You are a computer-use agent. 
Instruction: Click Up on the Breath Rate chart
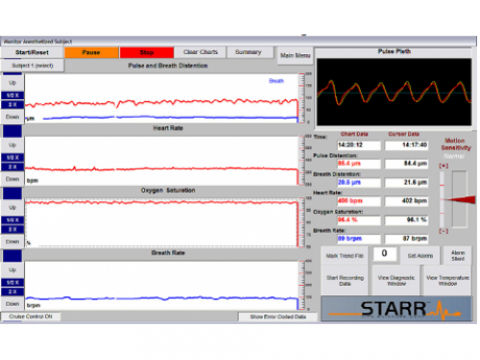(12, 270)
